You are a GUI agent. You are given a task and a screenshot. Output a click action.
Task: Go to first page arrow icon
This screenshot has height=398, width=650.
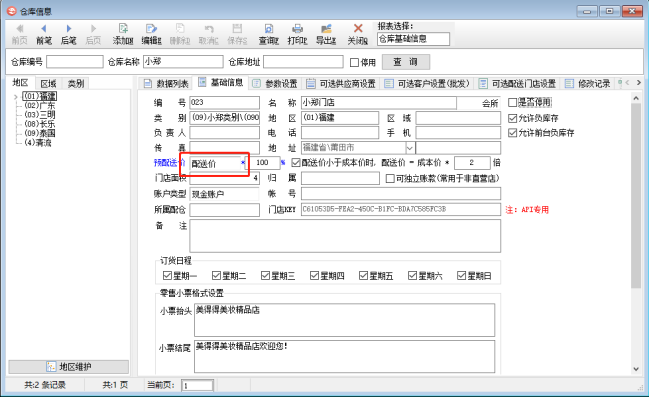pyautogui.click(x=19, y=29)
